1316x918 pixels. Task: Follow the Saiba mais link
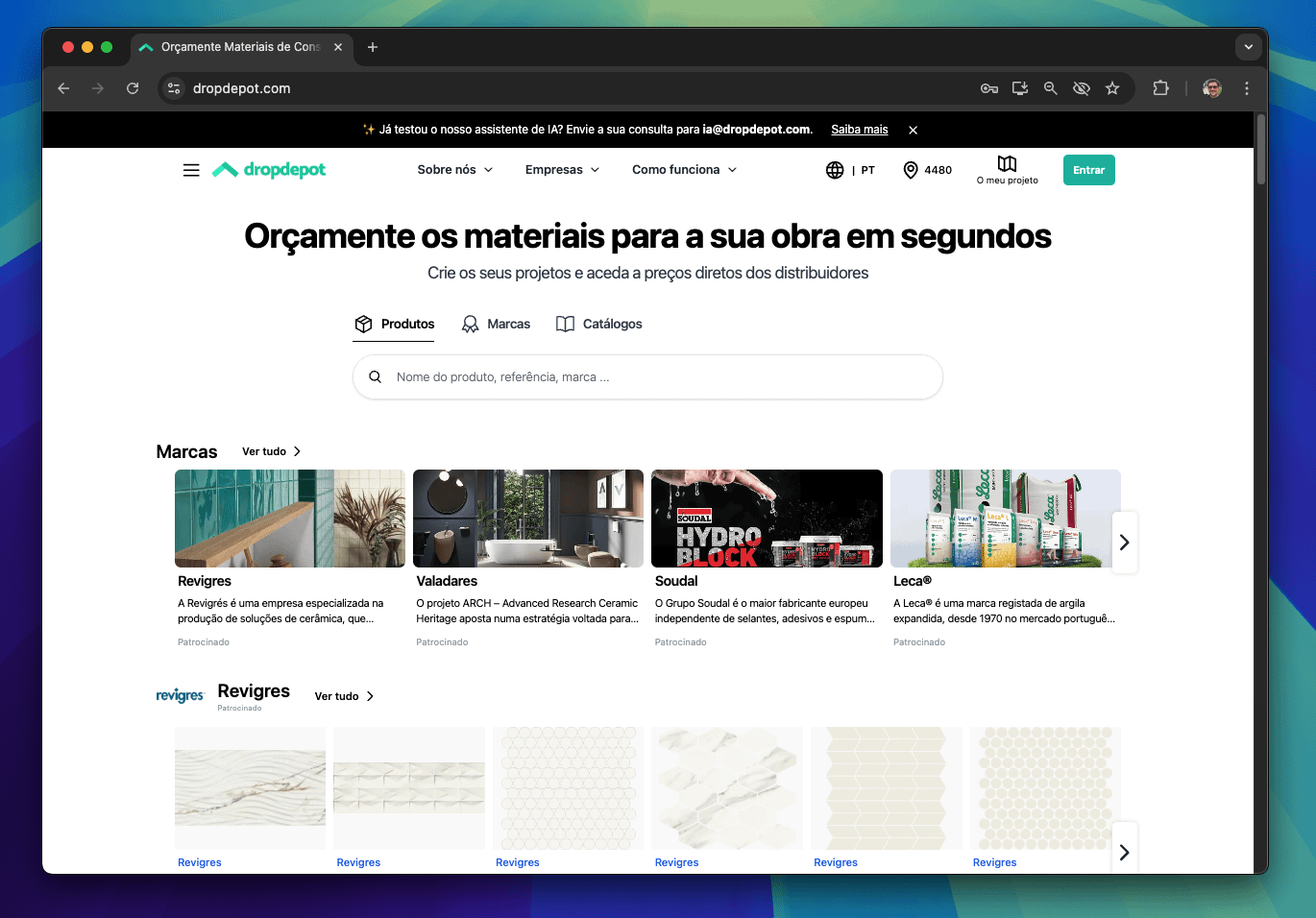click(x=860, y=130)
